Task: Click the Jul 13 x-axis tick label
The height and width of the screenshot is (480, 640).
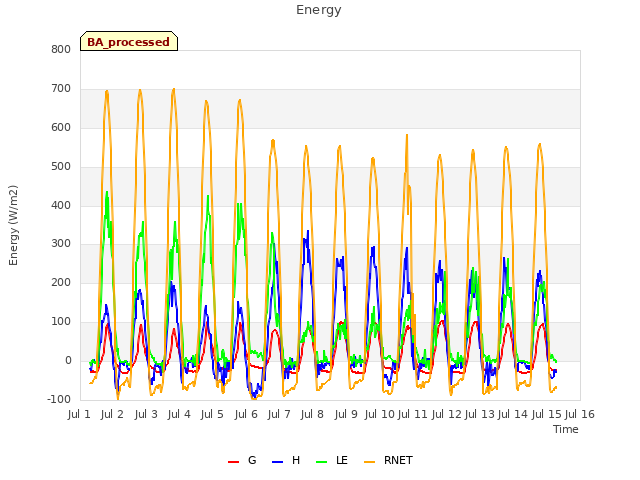Action: (x=479, y=414)
